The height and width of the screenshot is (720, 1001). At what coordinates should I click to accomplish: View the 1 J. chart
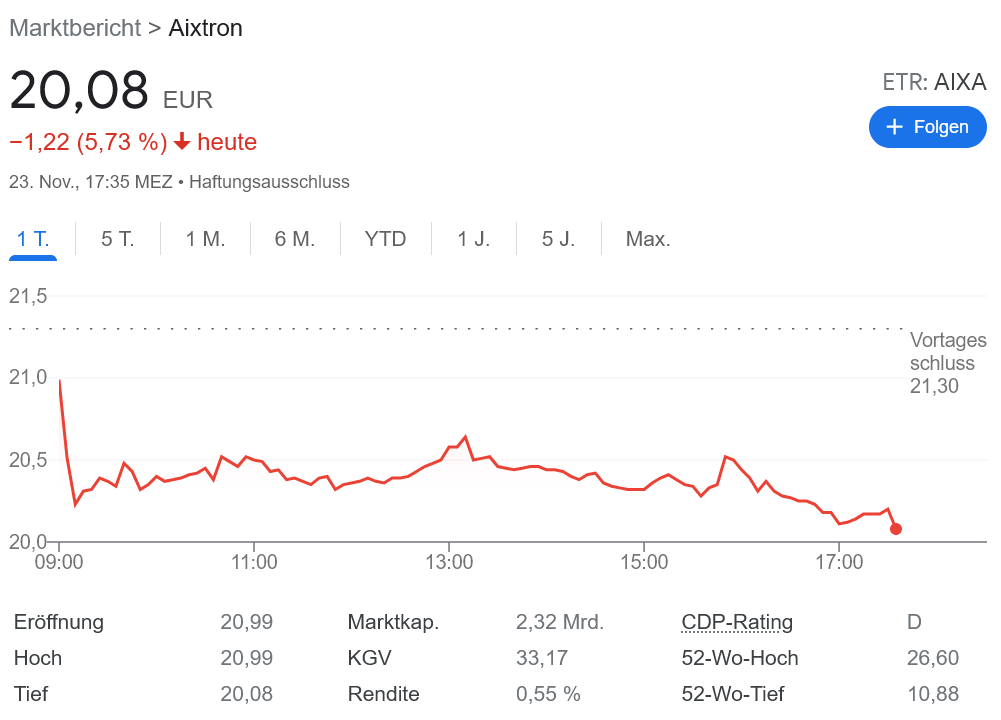[x=471, y=238]
